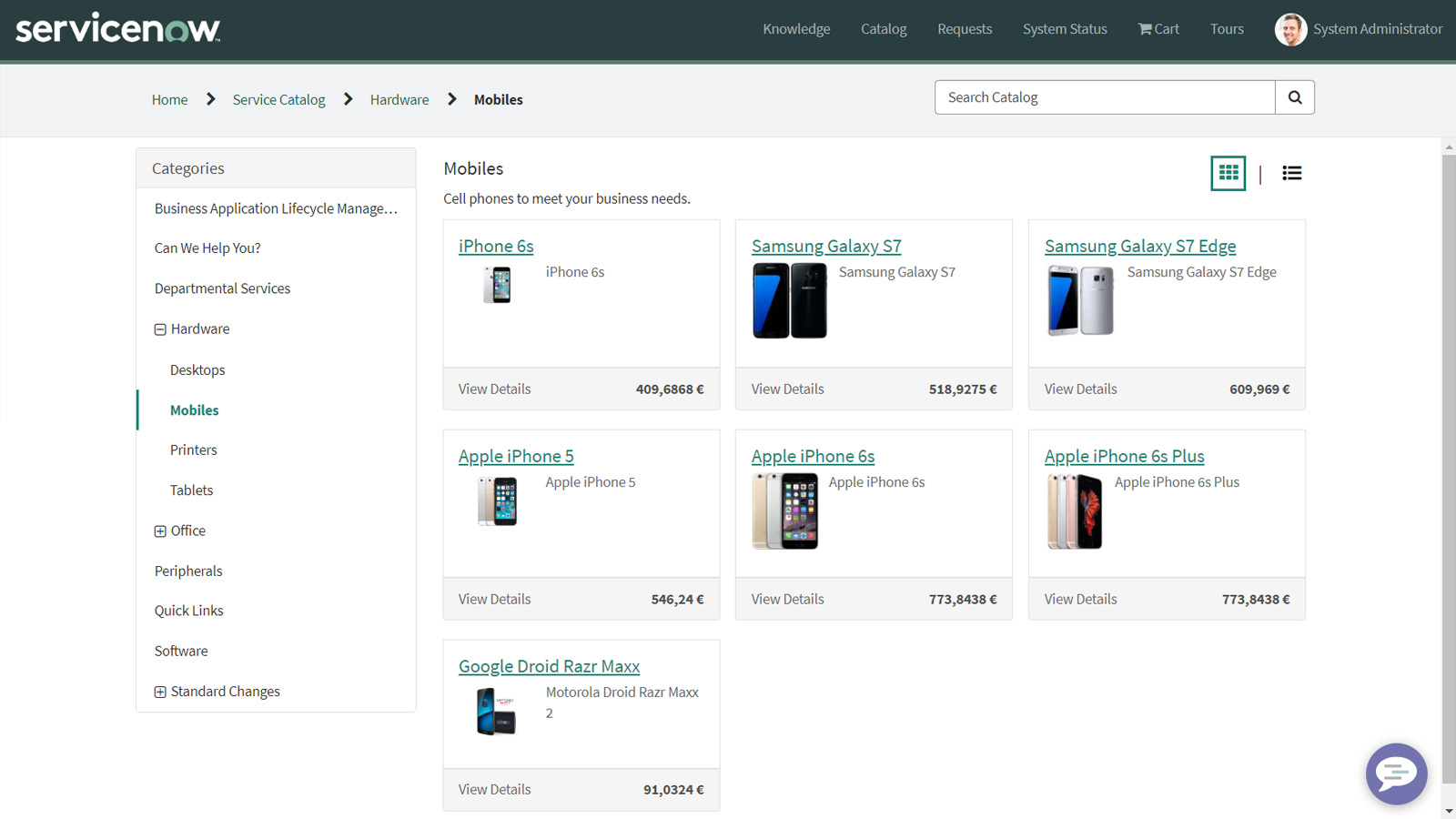
Task: Select Business Application Lifecycle Management category
Action: 276,208
